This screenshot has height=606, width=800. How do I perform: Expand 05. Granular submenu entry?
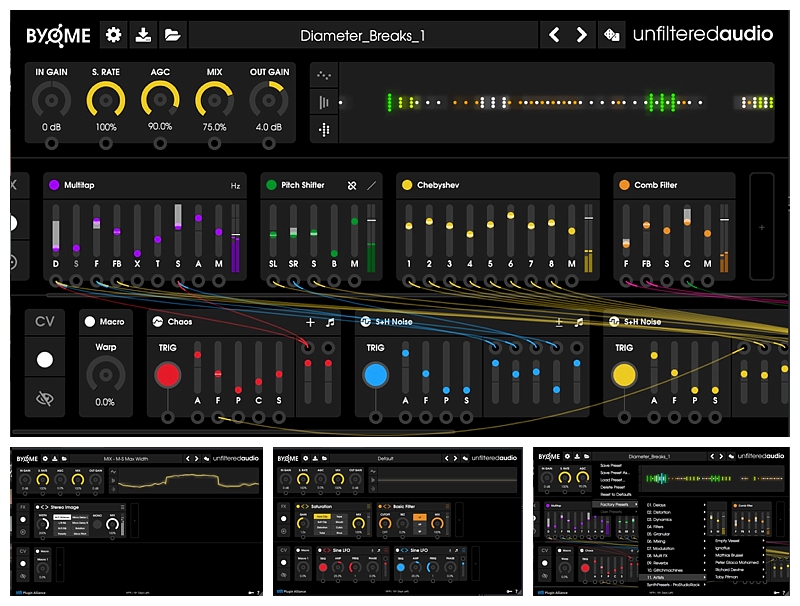tap(672, 534)
